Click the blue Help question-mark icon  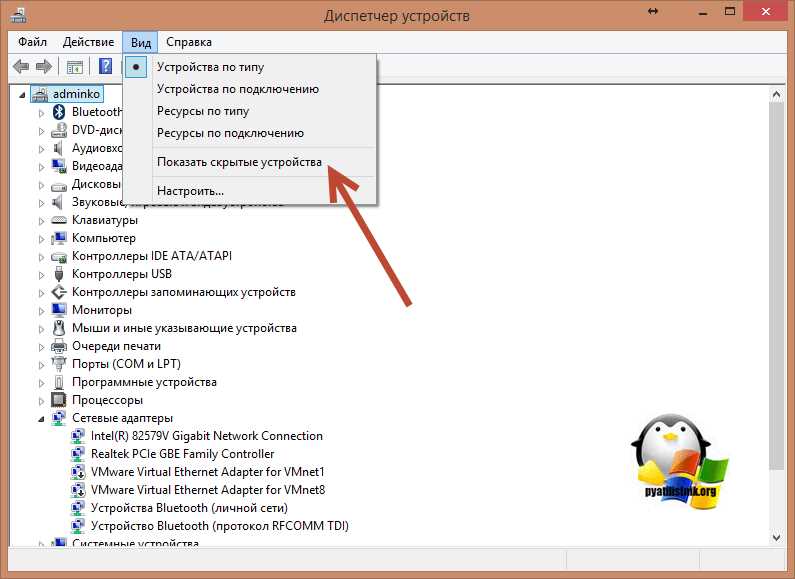(x=105, y=66)
